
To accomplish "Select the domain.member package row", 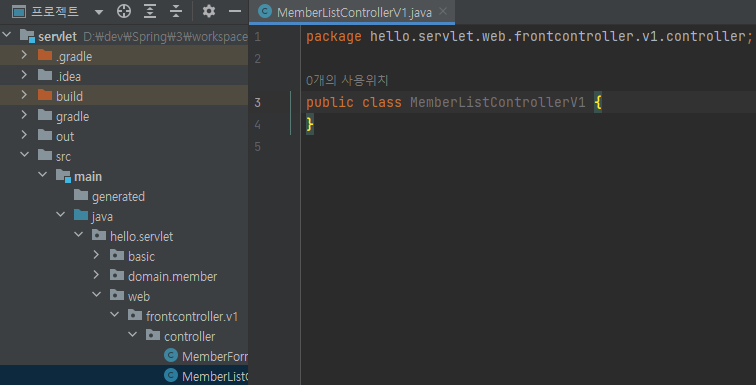I will (124, 276).
